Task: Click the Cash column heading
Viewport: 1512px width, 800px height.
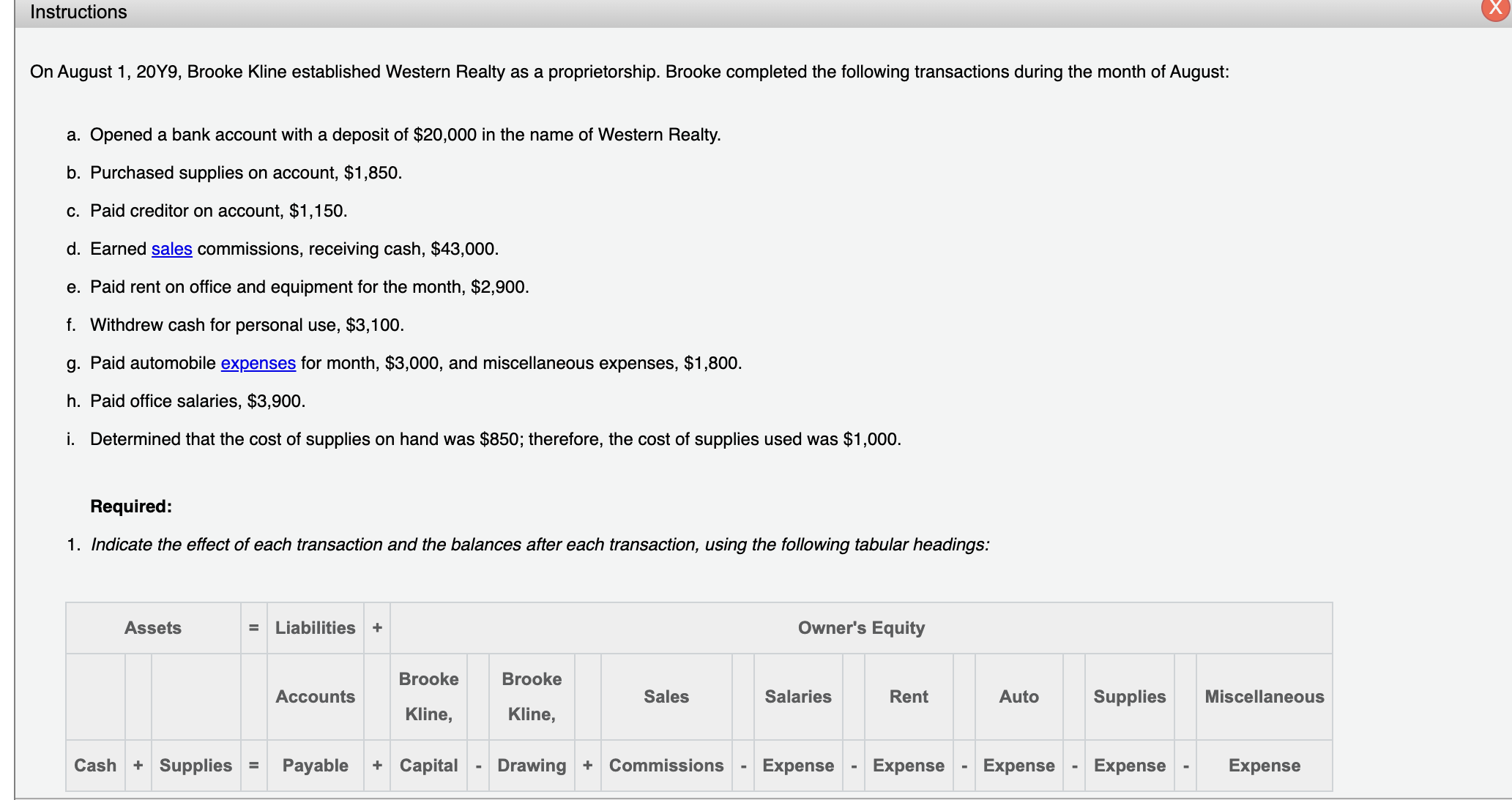Action: click(x=94, y=766)
